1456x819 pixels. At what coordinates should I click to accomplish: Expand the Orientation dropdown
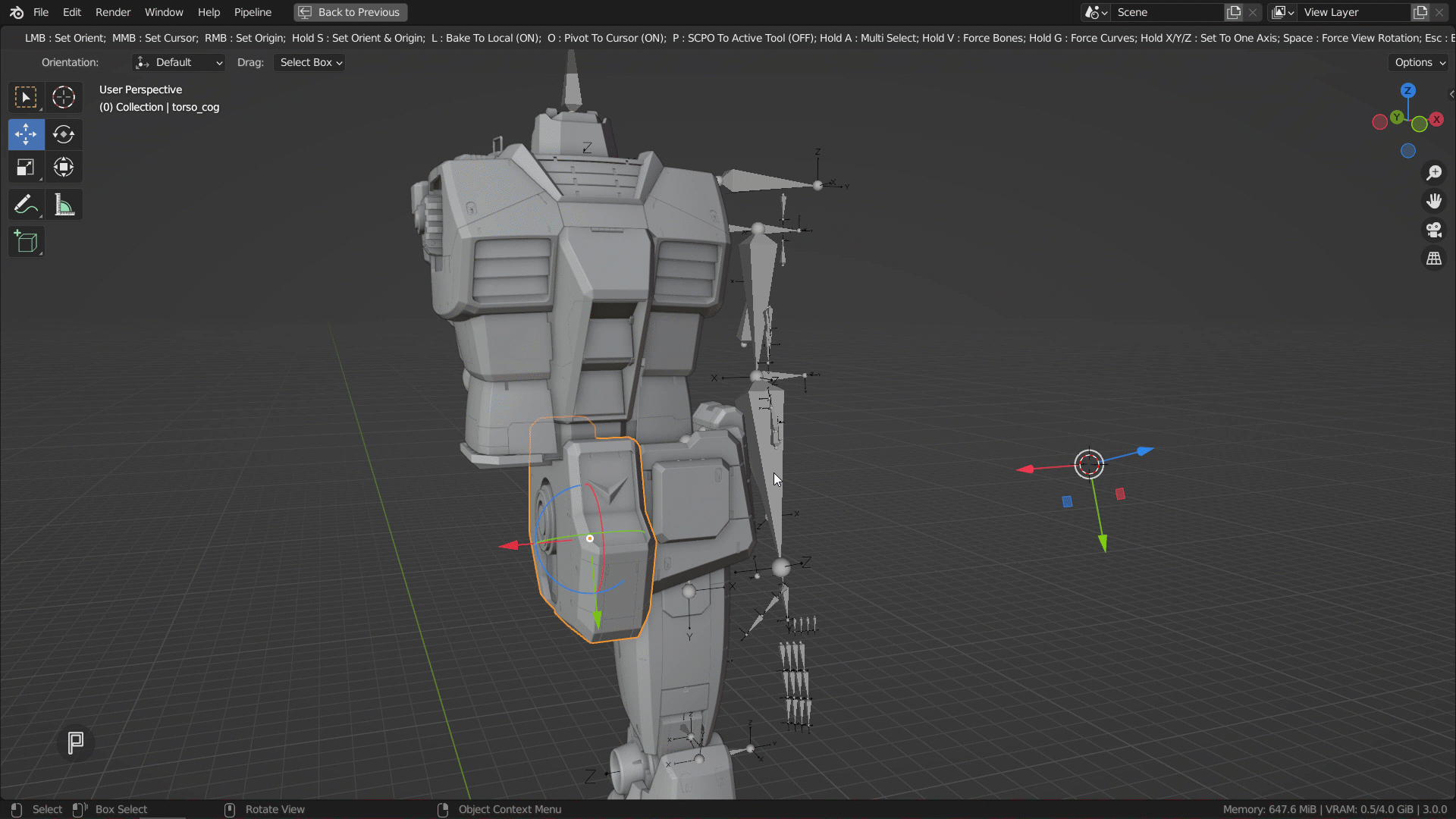178,62
